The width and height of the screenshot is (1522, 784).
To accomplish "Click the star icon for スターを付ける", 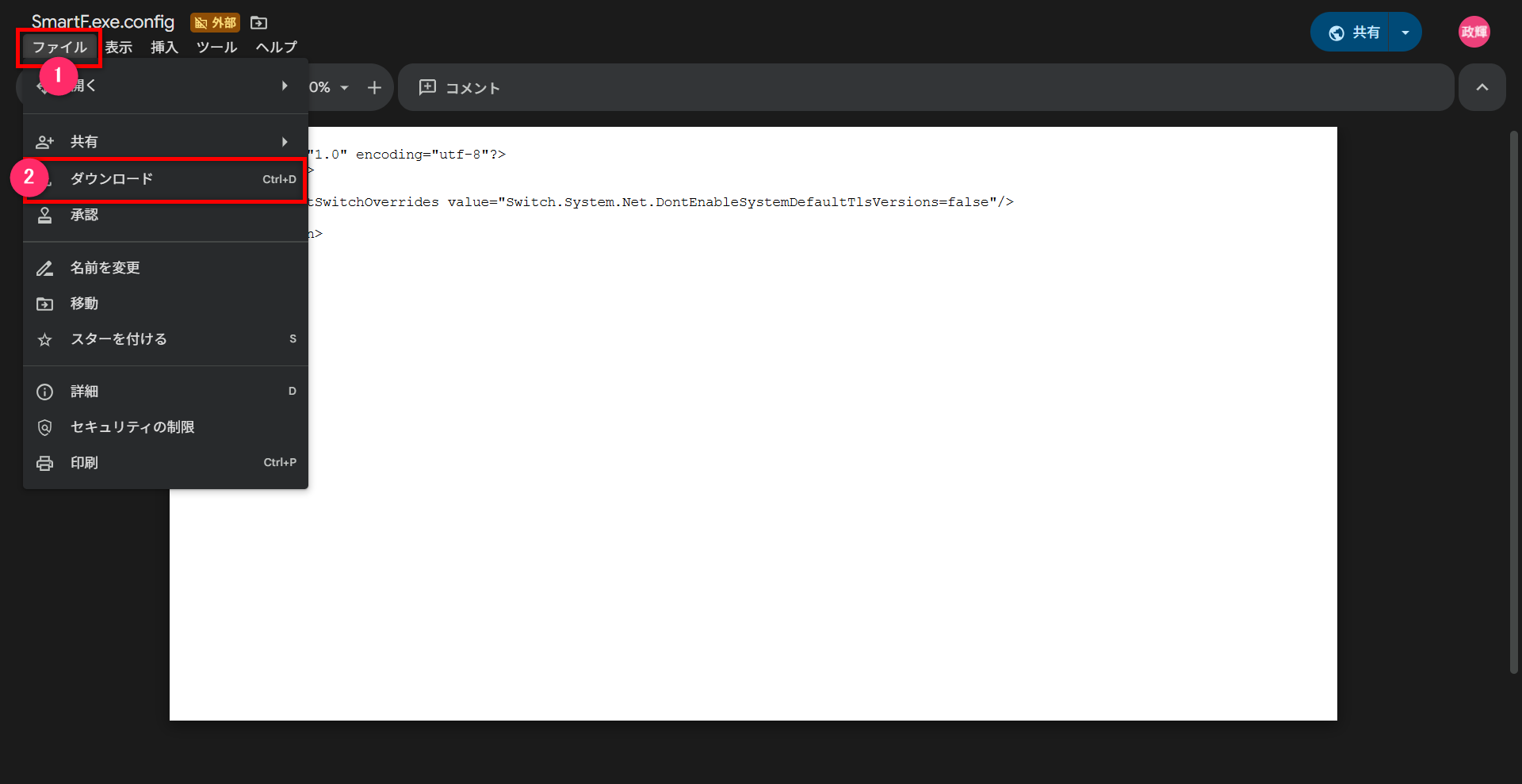I will click(x=45, y=340).
